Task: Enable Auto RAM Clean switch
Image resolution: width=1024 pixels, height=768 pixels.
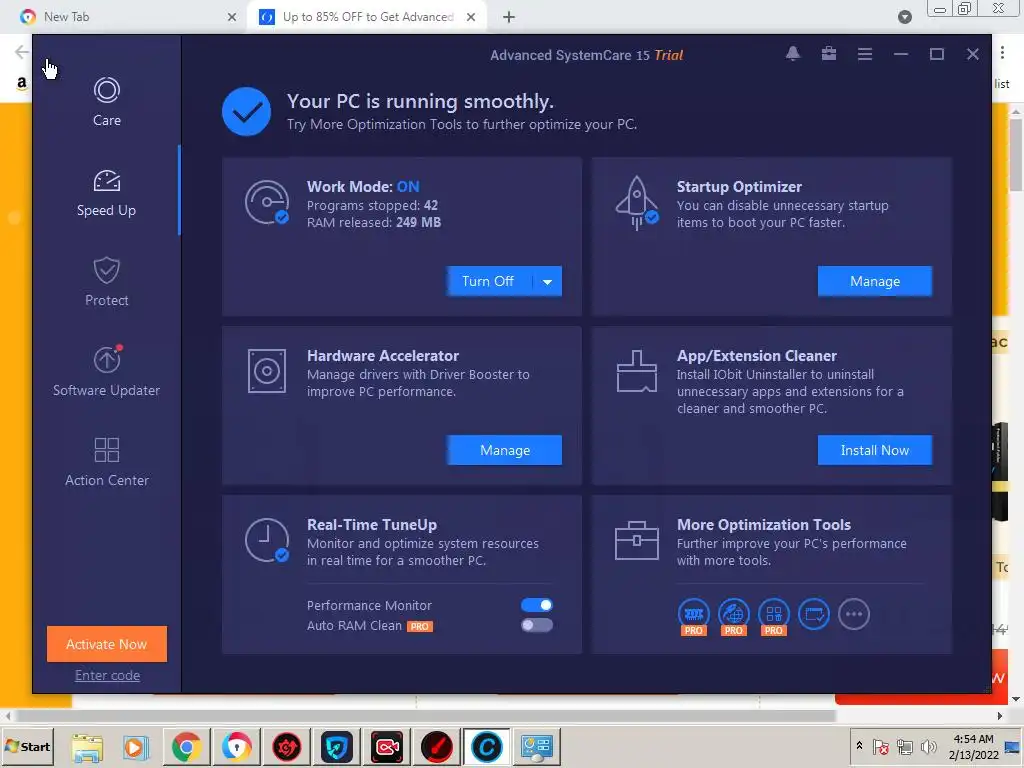Action: pyautogui.click(x=537, y=625)
